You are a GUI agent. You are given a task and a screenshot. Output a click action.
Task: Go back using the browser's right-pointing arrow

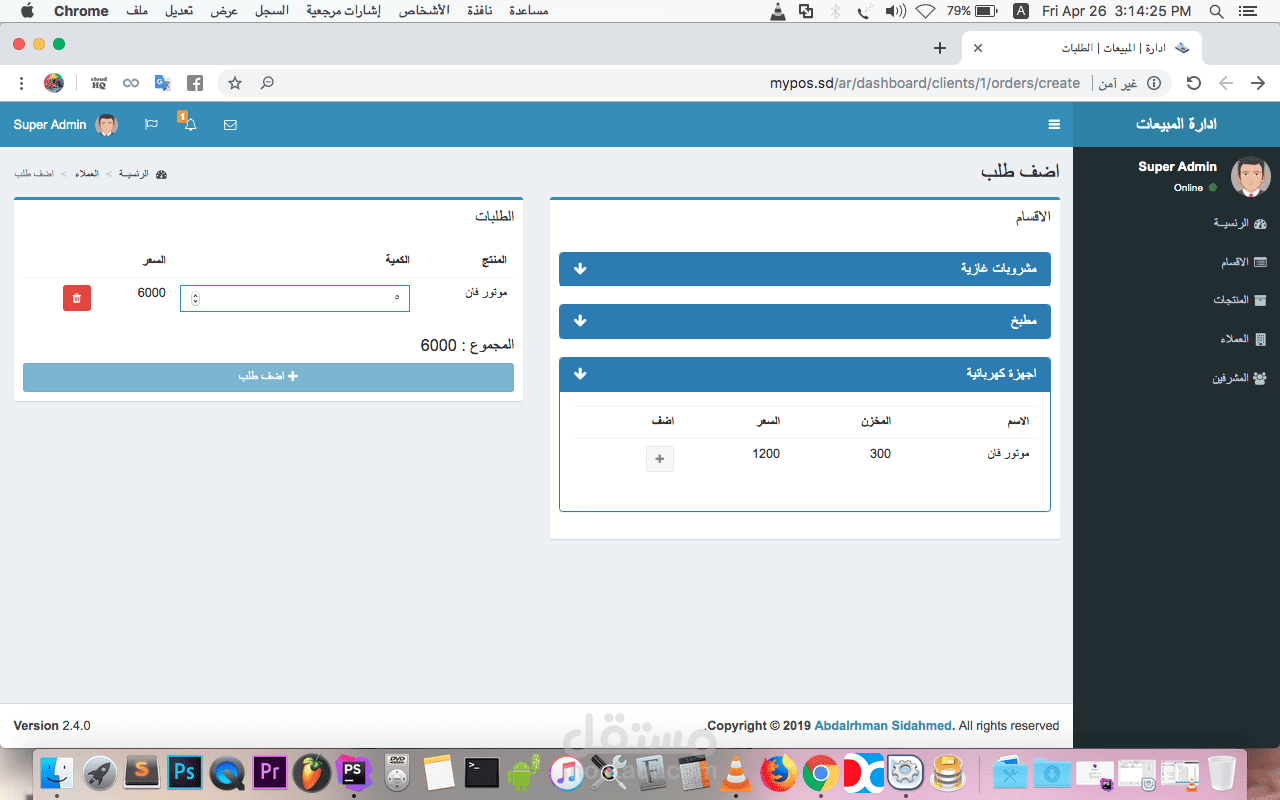pos(1258,83)
